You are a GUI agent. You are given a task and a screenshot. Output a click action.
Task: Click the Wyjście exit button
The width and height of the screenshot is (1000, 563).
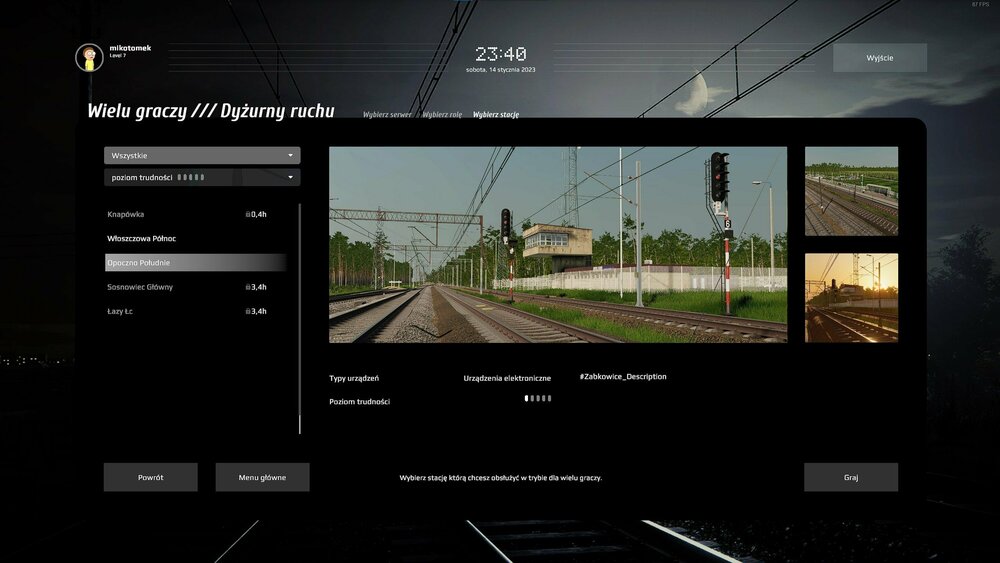(880, 57)
